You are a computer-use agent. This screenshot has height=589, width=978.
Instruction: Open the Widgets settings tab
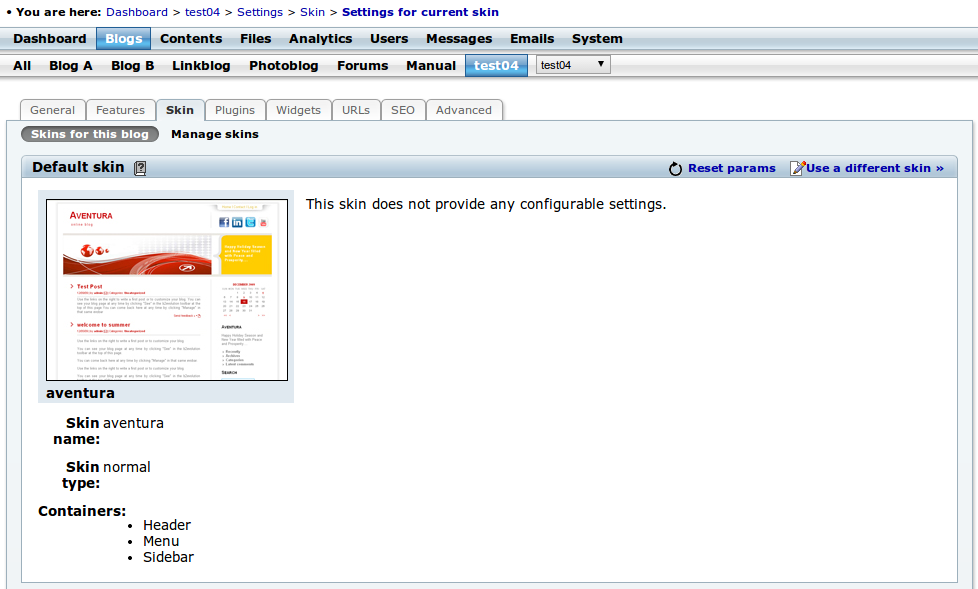pyautogui.click(x=299, y=110)
